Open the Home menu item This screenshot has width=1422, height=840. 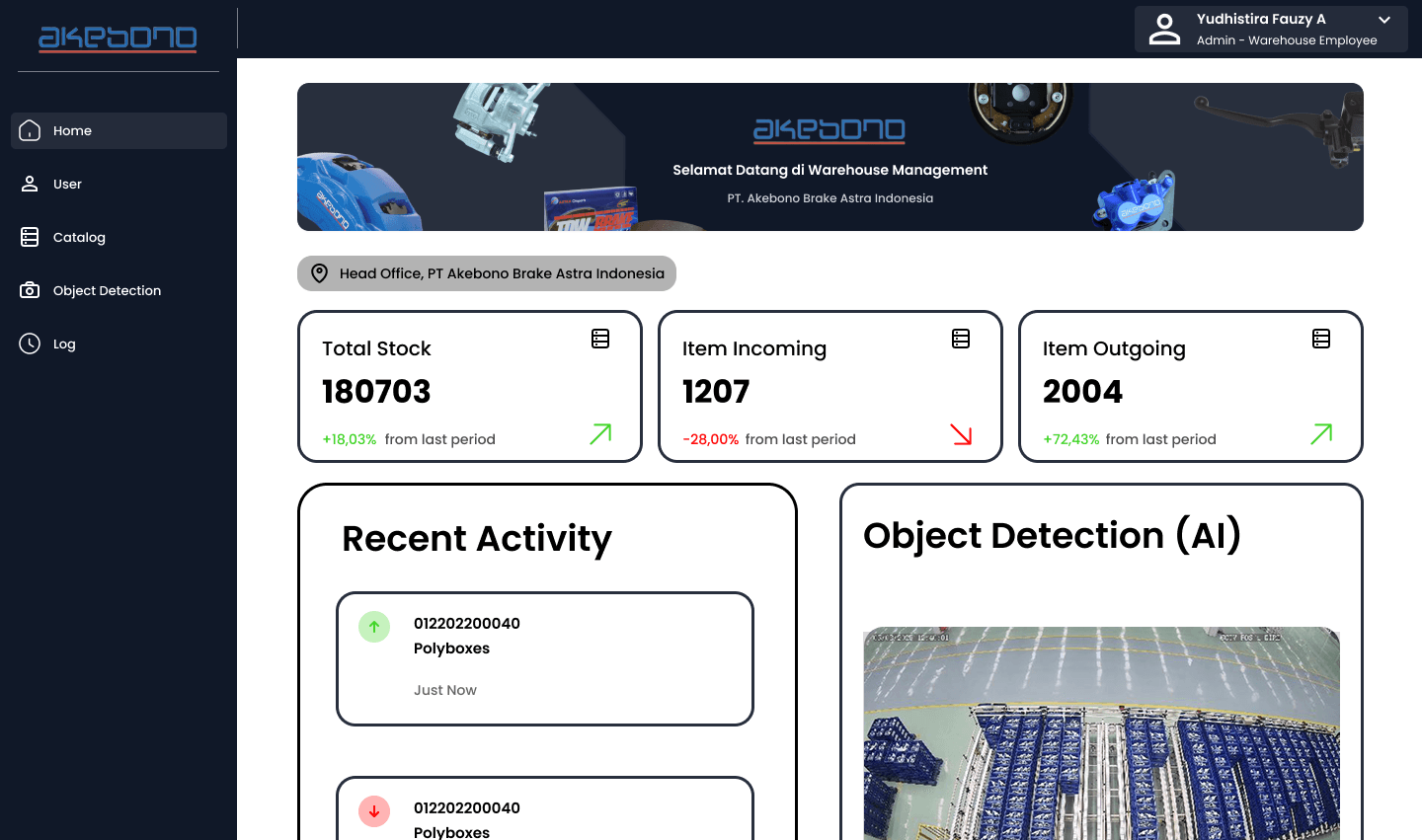(x=118, y=130)
